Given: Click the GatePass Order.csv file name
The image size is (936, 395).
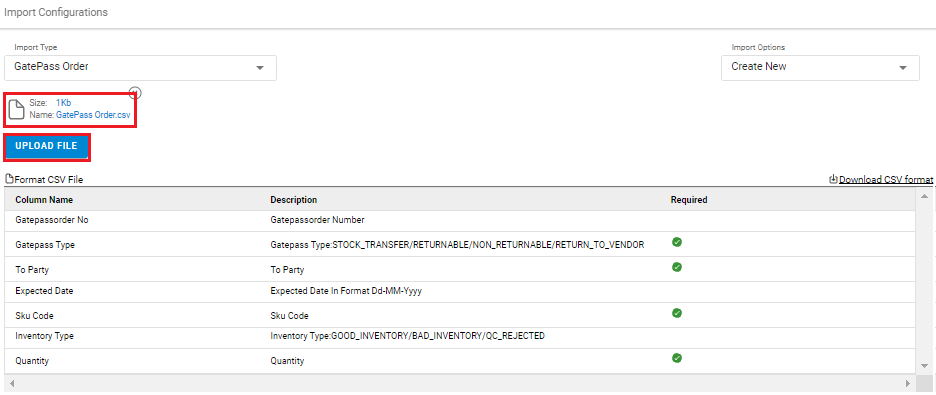Looking at the screenshot, I should [93, 114].
